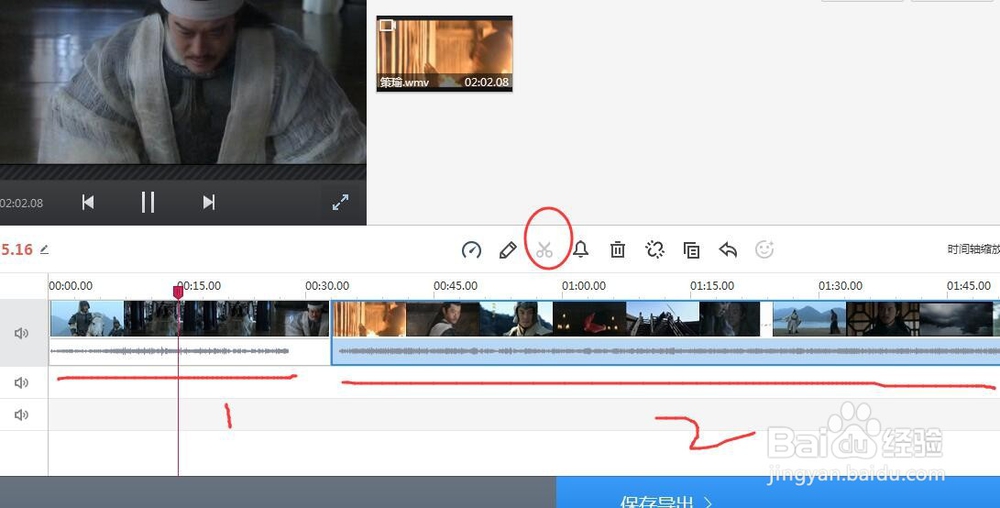Viewport: 1000px width, 508px height.
Task: Seek timeline to 01:15.00 mark
Action: point(712,286)
